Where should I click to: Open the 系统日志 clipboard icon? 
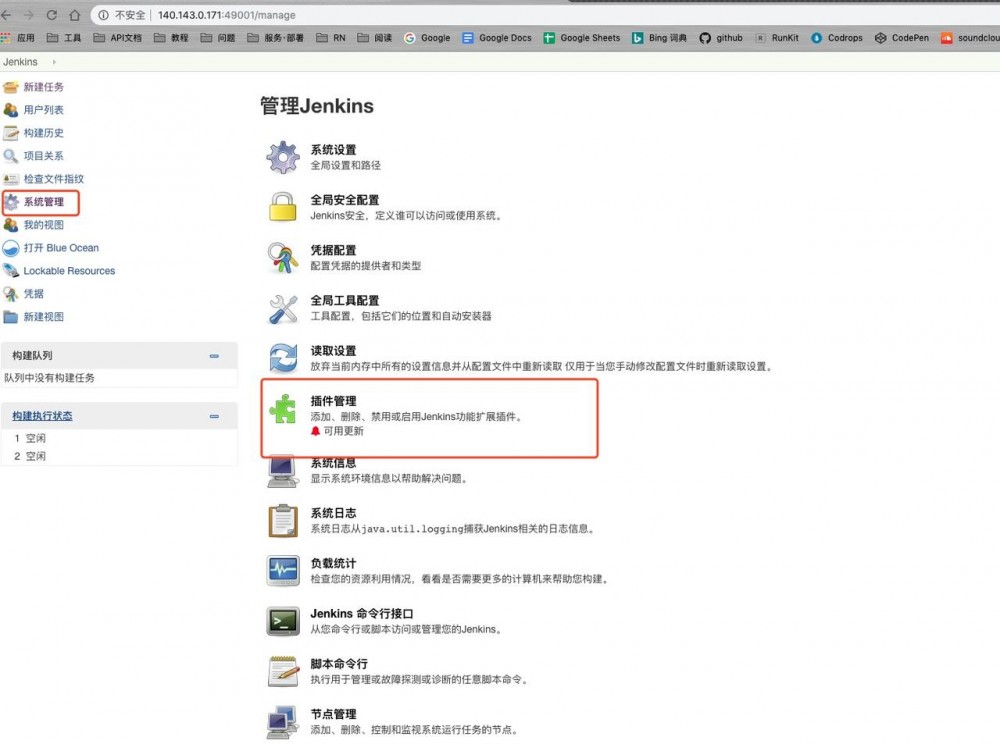click(283, 521)
